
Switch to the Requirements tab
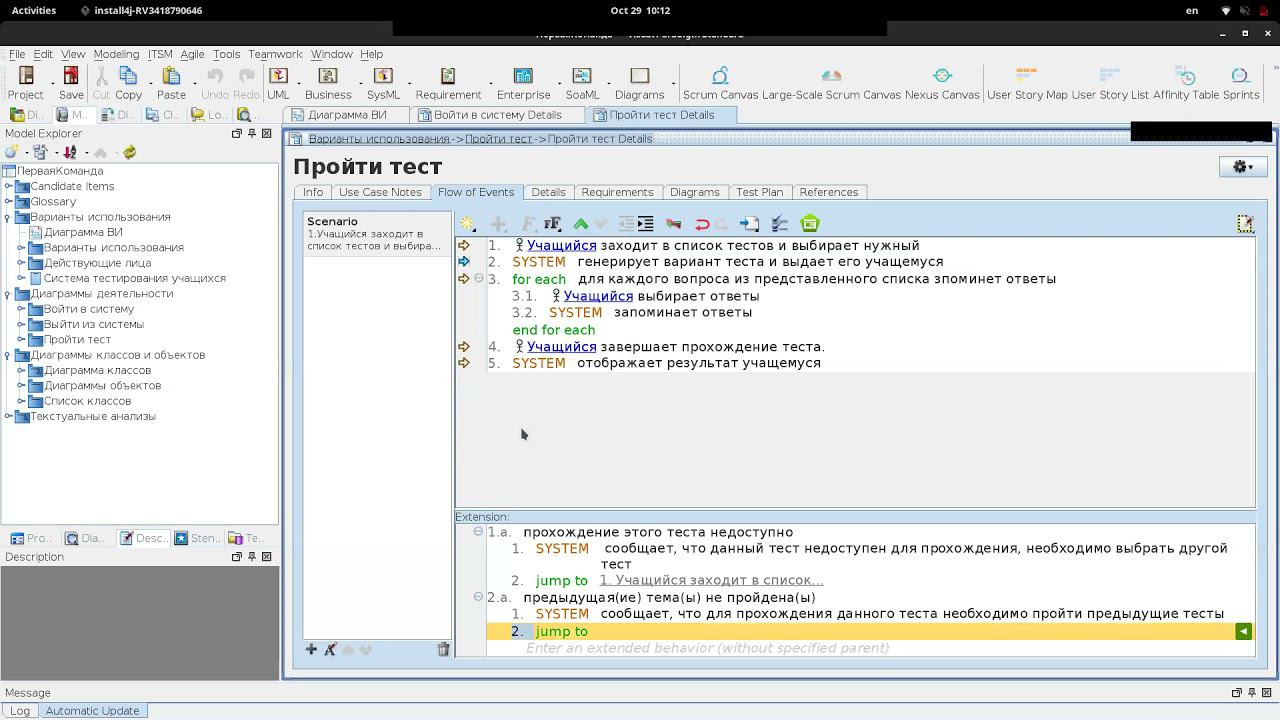[617, 192]
